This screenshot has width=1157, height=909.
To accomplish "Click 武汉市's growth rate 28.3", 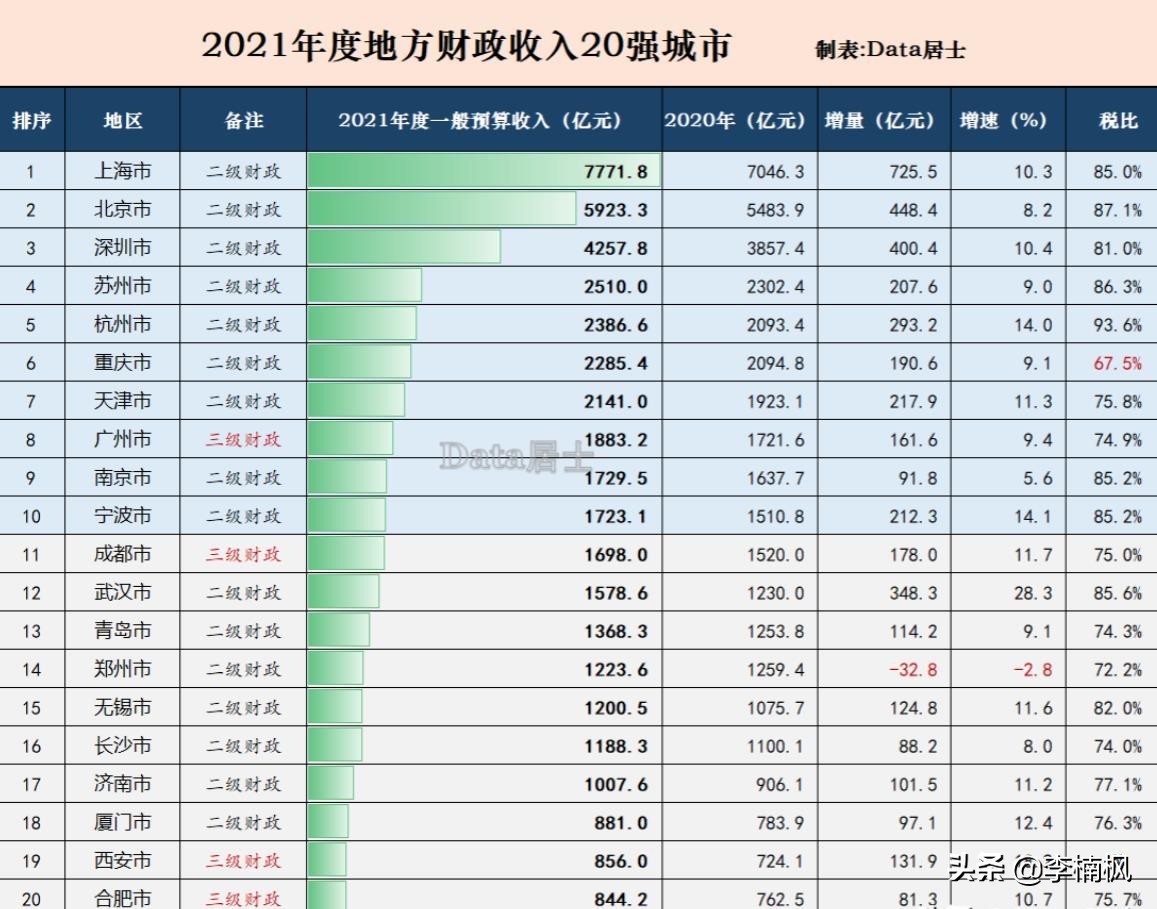I will (1030, 592).
